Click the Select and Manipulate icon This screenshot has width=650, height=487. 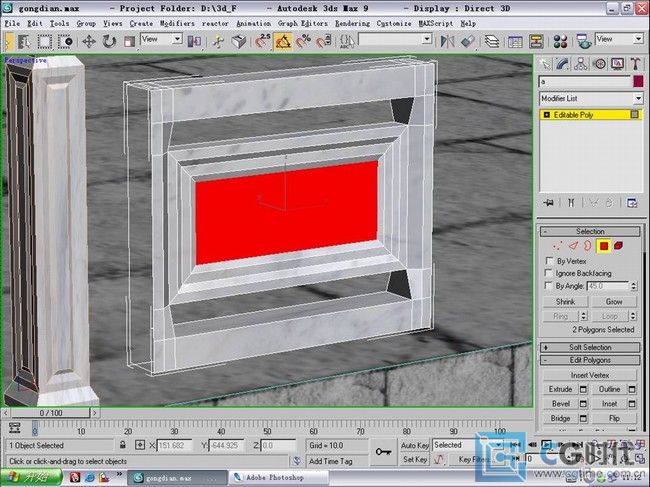218,41
